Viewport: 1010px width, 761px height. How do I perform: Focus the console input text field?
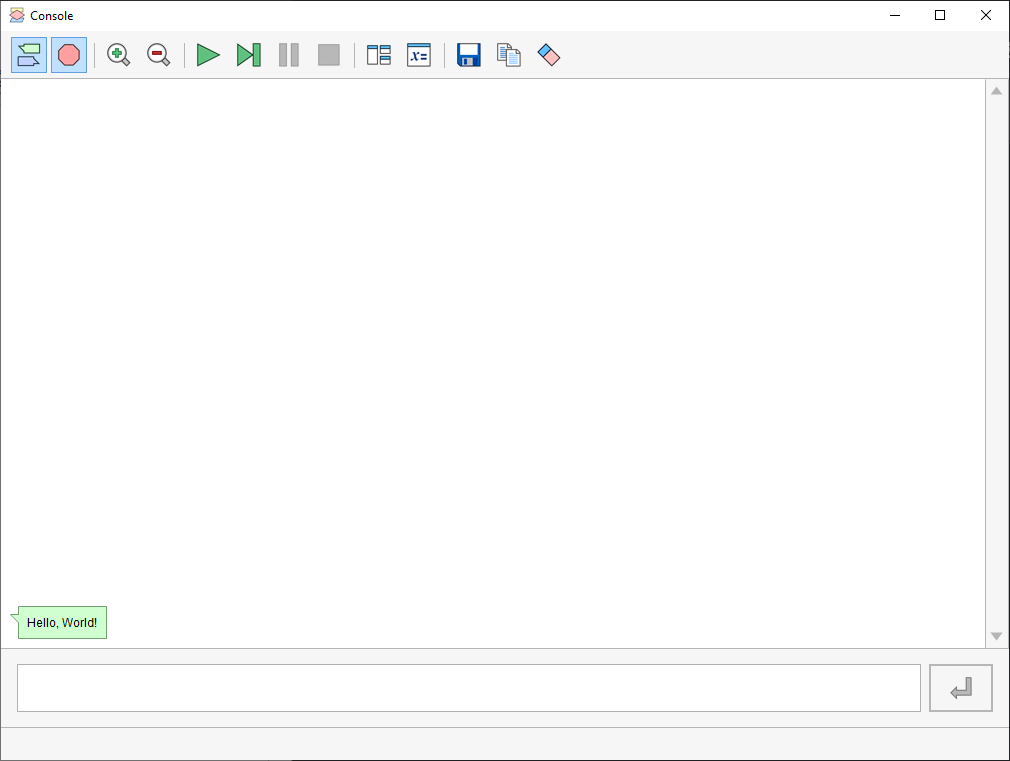point(469,688)
